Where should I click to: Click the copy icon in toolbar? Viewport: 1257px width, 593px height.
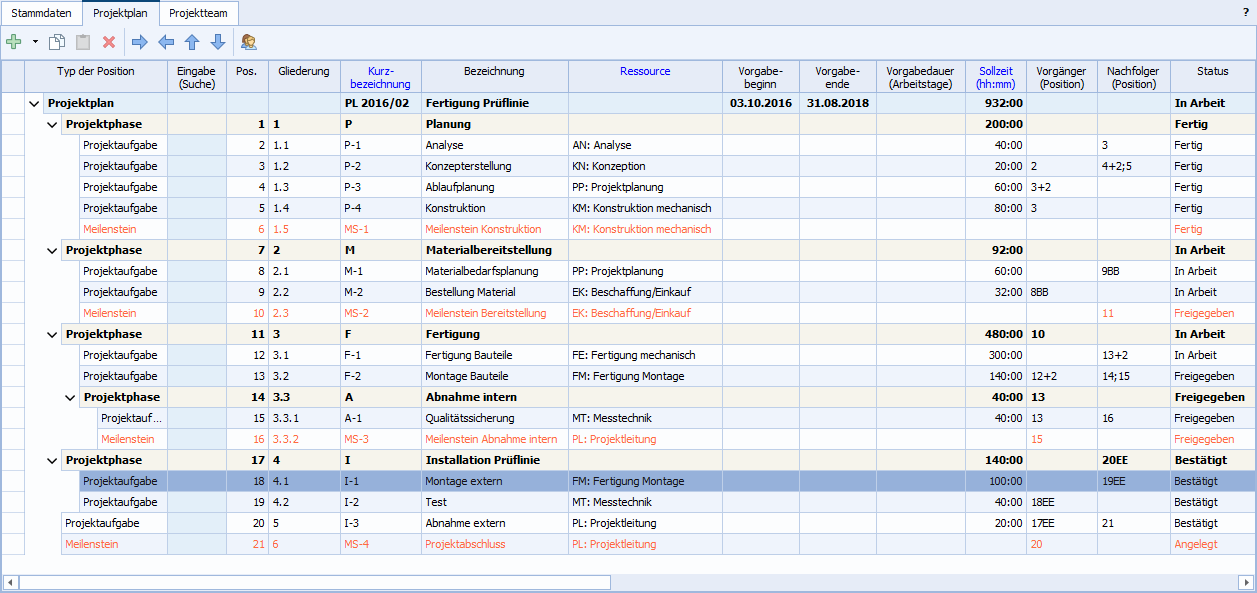[57, 42]
